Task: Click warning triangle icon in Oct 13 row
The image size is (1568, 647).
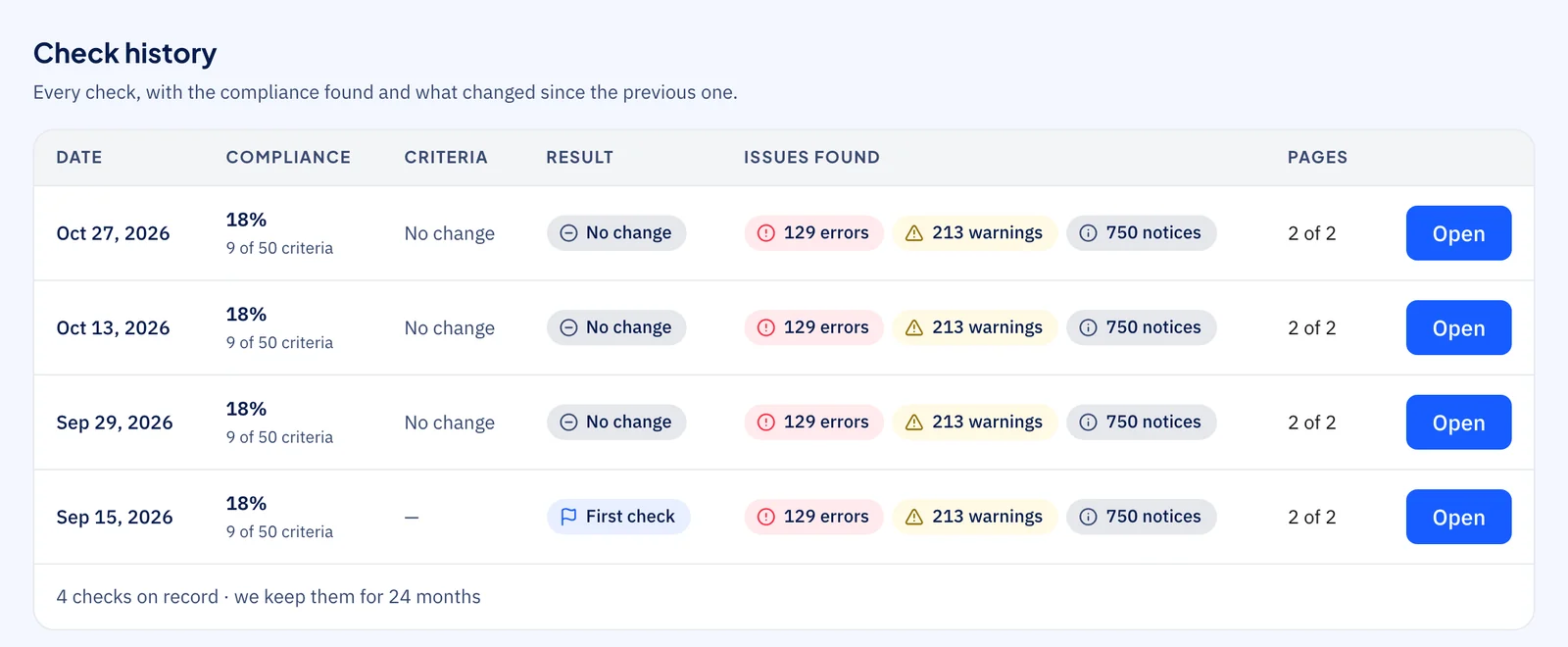Action: pos(914,327)
